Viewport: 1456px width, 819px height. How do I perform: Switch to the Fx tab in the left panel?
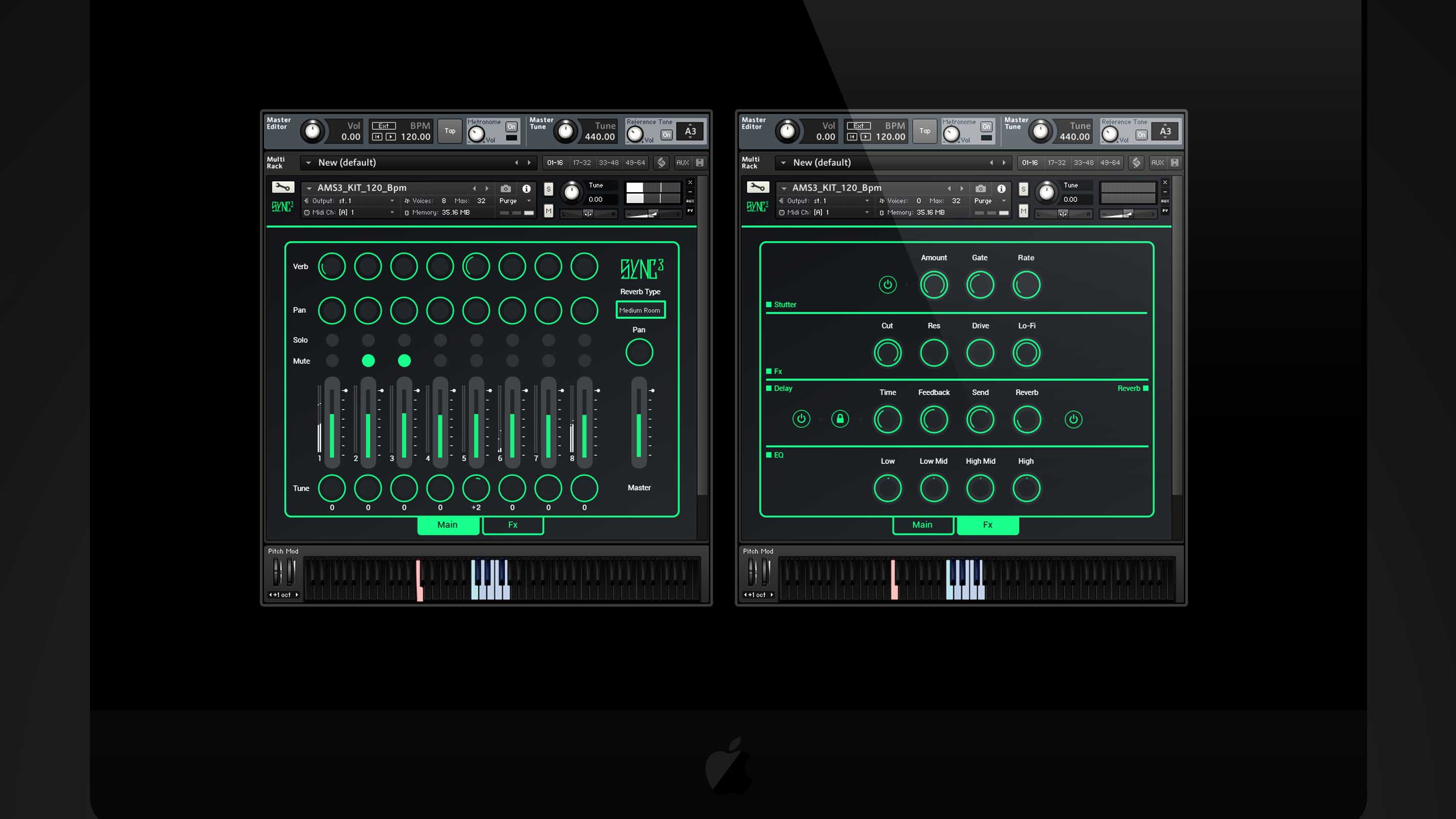tap(512, 525)
